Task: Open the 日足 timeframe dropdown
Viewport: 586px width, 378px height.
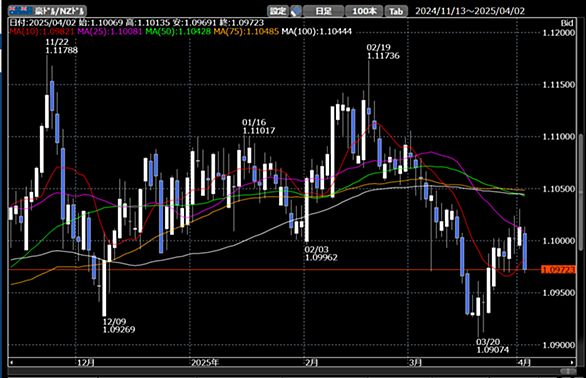Action: [323, 11]
